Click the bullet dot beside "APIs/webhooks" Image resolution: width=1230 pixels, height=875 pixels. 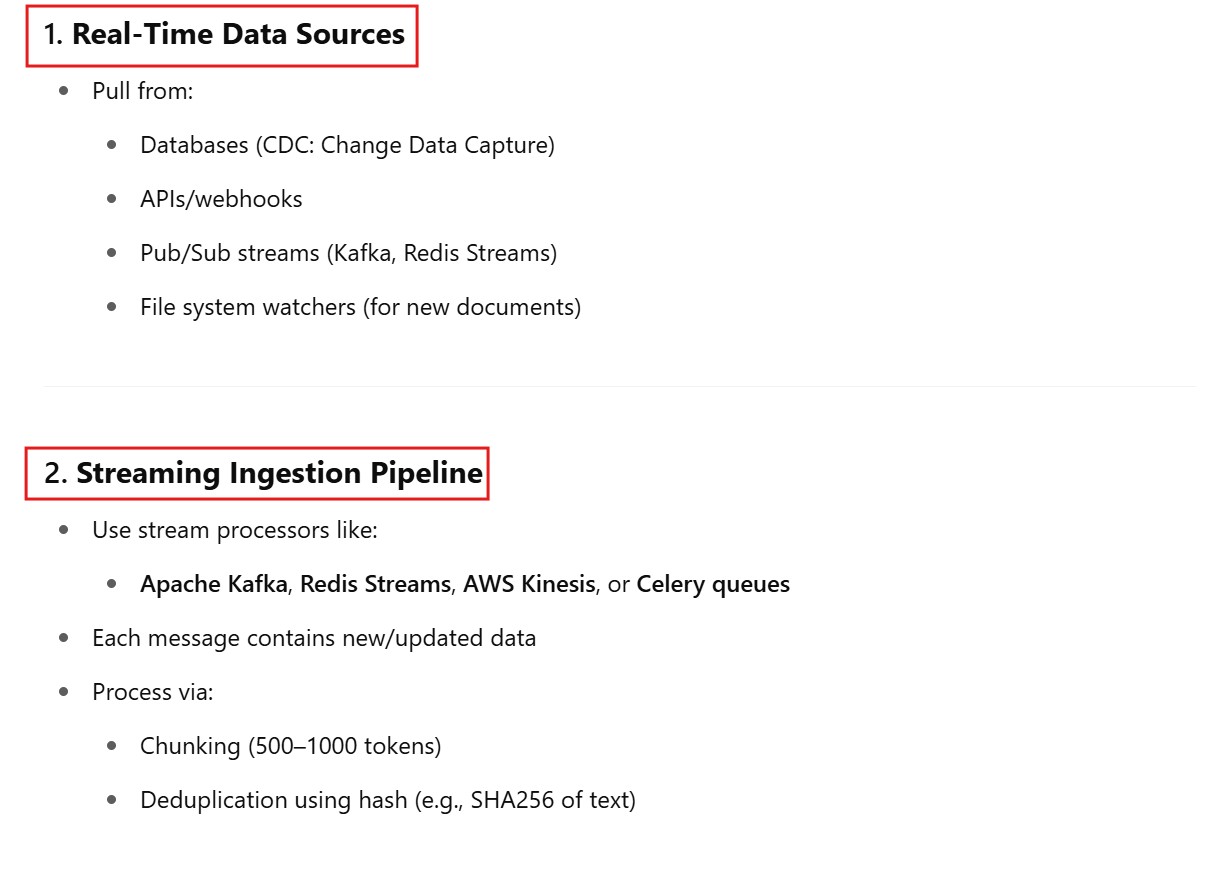(112, 199)
